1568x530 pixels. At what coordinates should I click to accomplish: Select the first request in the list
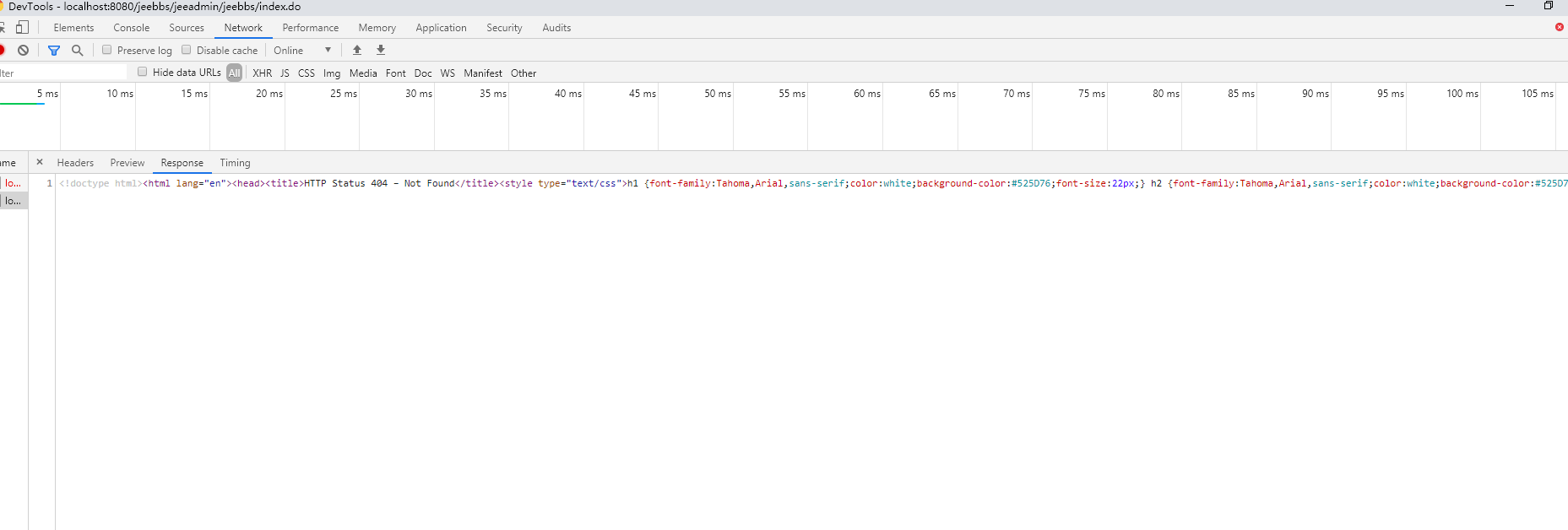[x=13, y=183]
